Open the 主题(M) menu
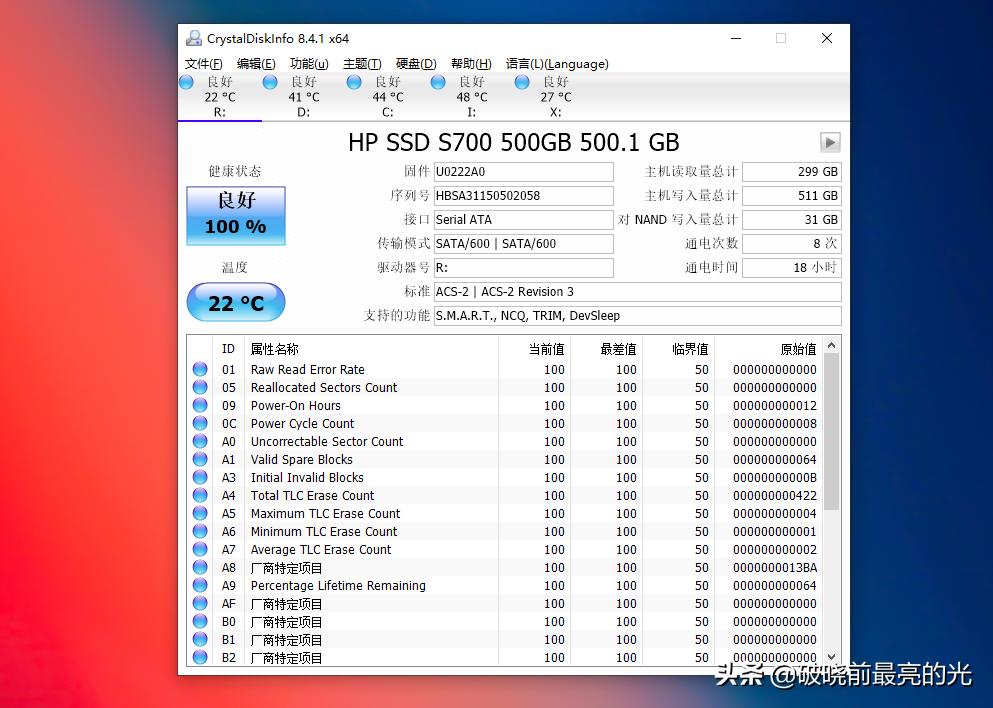993x708 pixels. [x=361, y=63]
